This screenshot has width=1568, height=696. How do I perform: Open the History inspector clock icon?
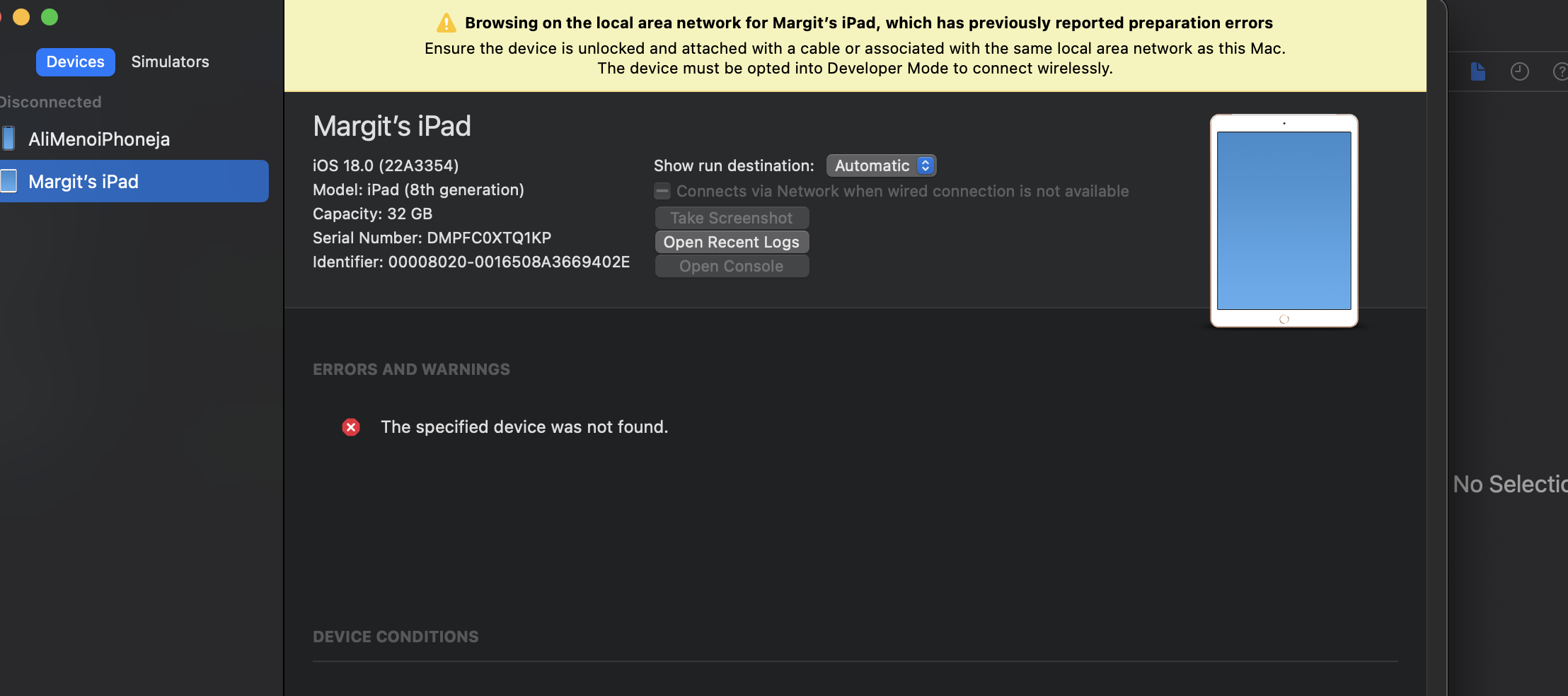tap(1520, 71)
